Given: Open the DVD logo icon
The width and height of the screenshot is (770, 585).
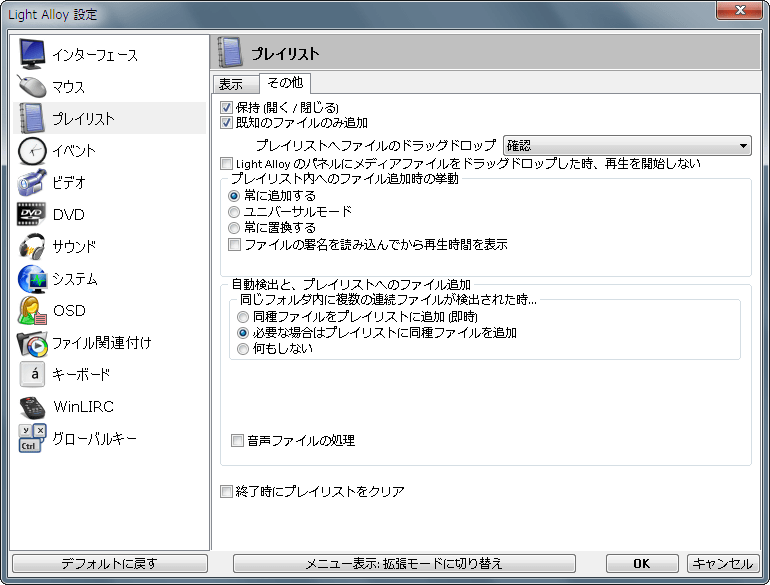Looking at the screenshot, I should tap(31, 214).
